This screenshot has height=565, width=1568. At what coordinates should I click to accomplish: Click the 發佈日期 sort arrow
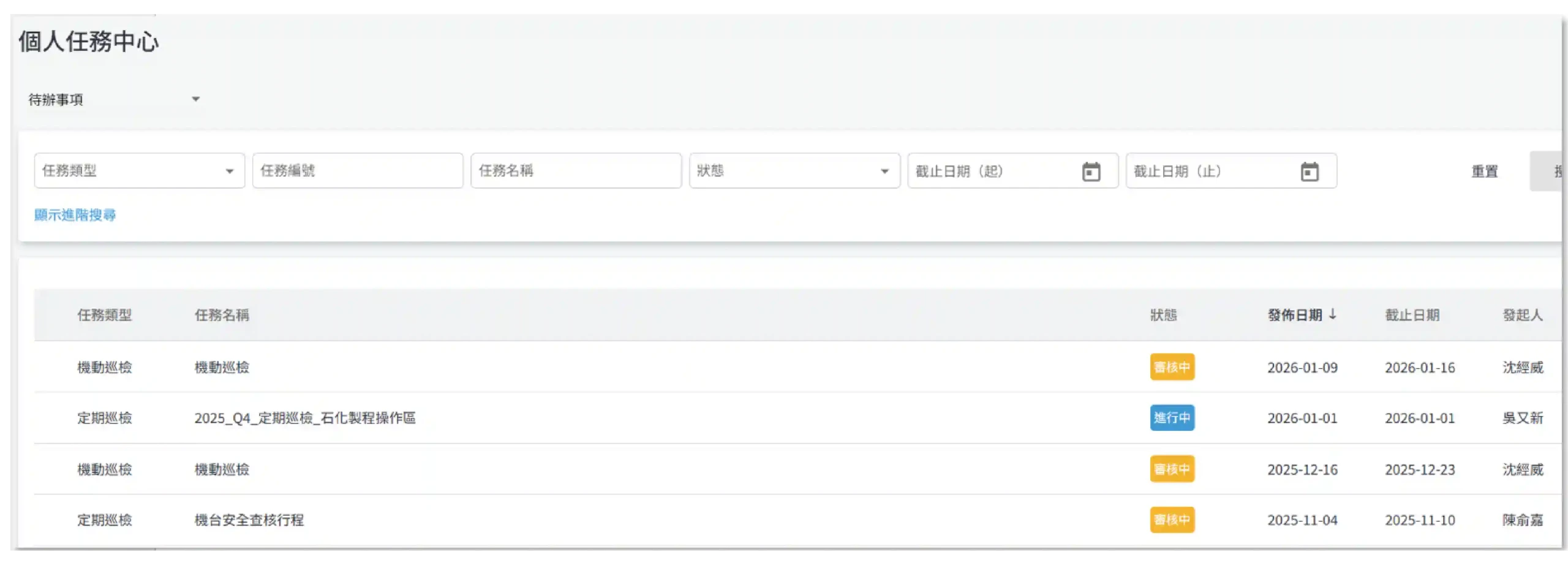pos(1332,314)
